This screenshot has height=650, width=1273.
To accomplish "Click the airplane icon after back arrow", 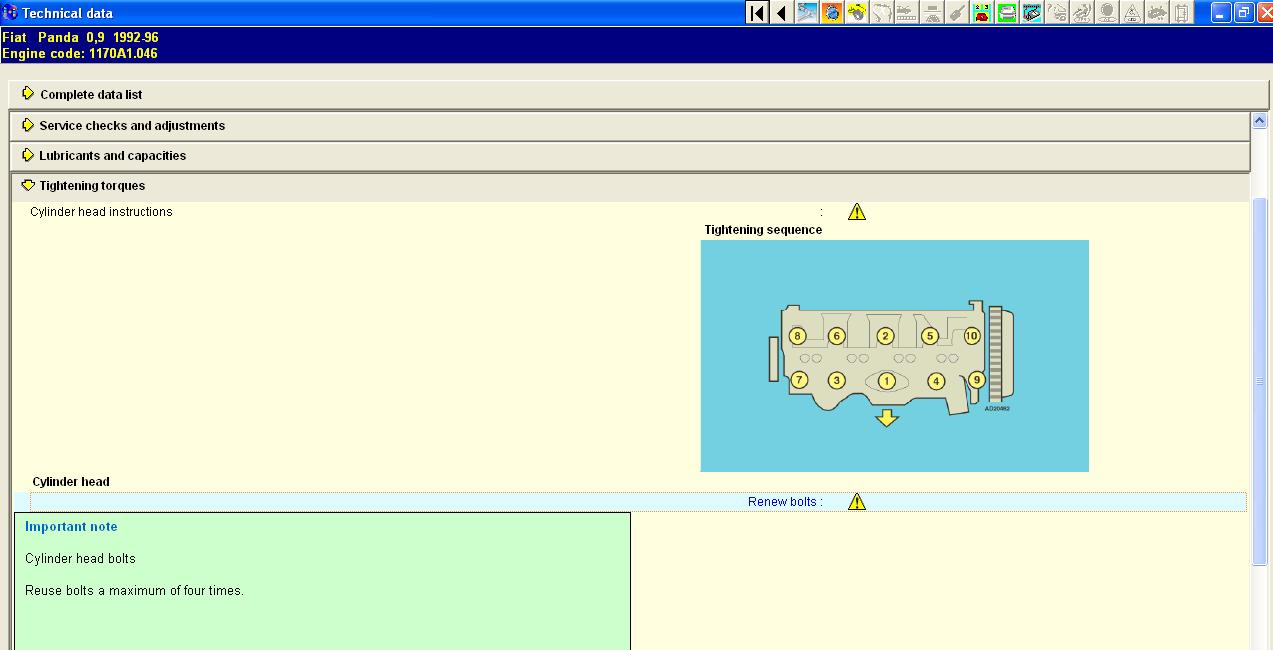I will tap(807, 12).
